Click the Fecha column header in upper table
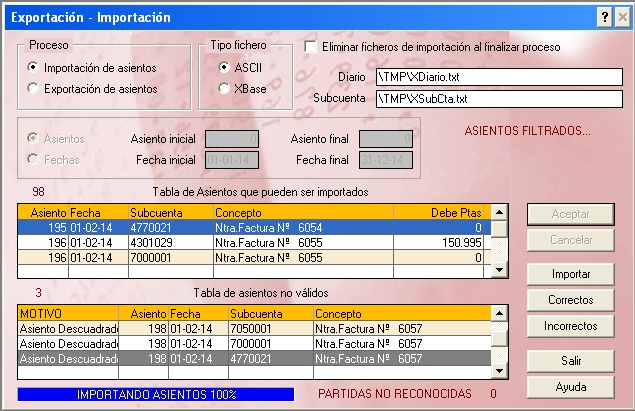Image resolution: width=635 pixels, height=411 pixels. click(x=98, y=213)
